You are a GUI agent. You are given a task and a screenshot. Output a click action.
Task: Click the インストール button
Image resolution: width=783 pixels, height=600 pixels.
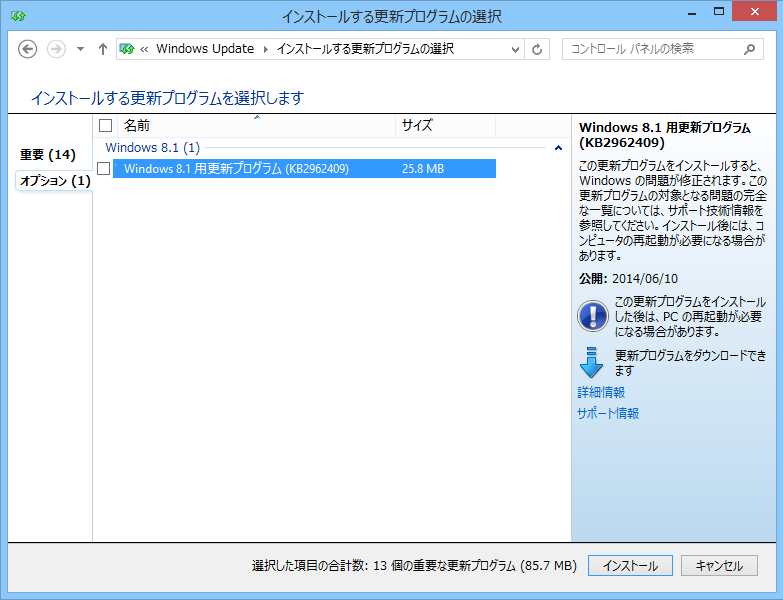[x=630, y=566]
